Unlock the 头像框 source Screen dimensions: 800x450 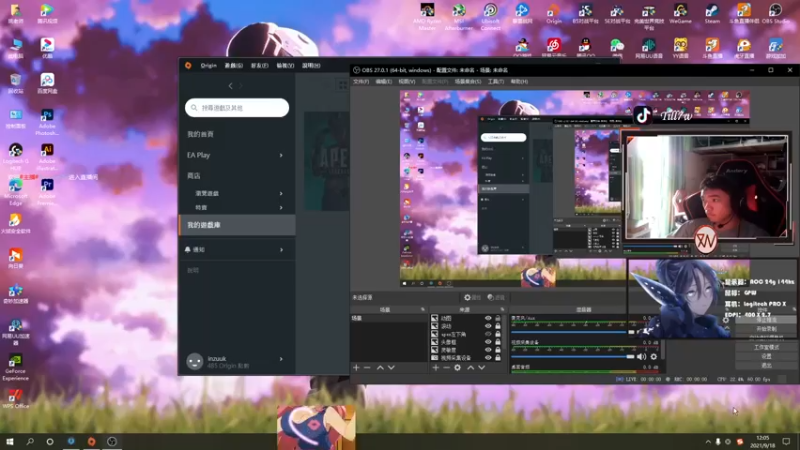[498, 342]
